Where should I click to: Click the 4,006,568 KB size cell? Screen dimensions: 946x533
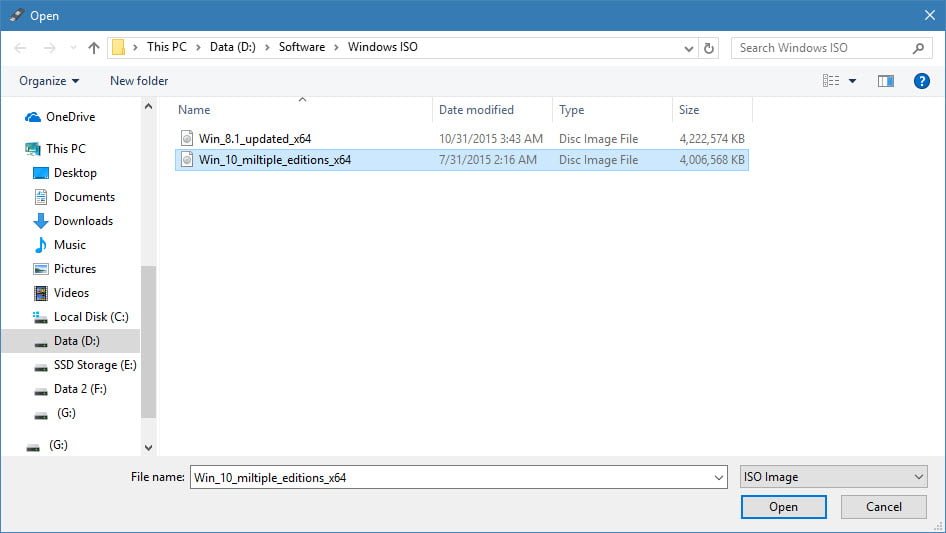pos(712,160)
